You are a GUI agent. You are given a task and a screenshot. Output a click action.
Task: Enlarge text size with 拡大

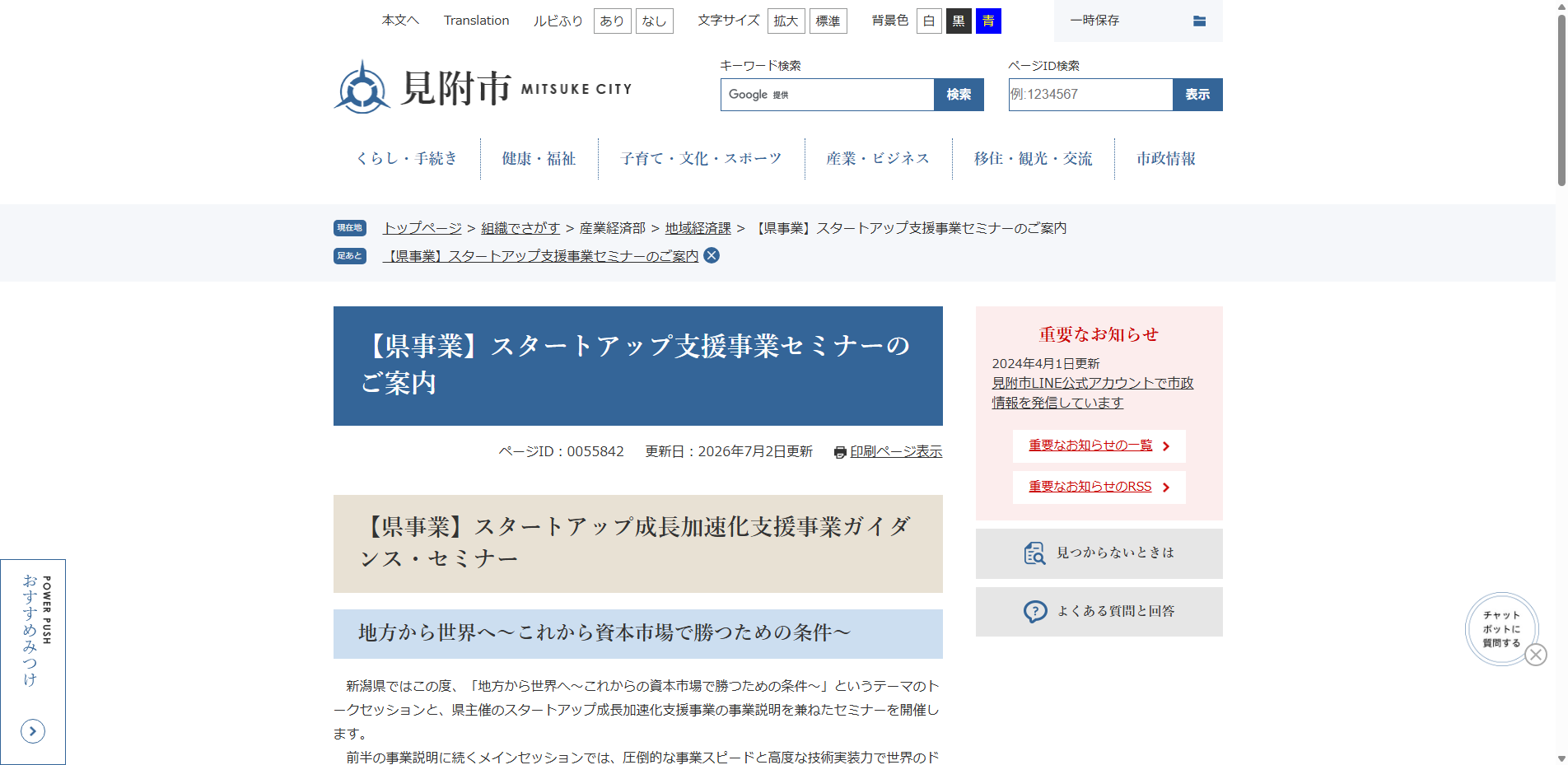point(786,21)
